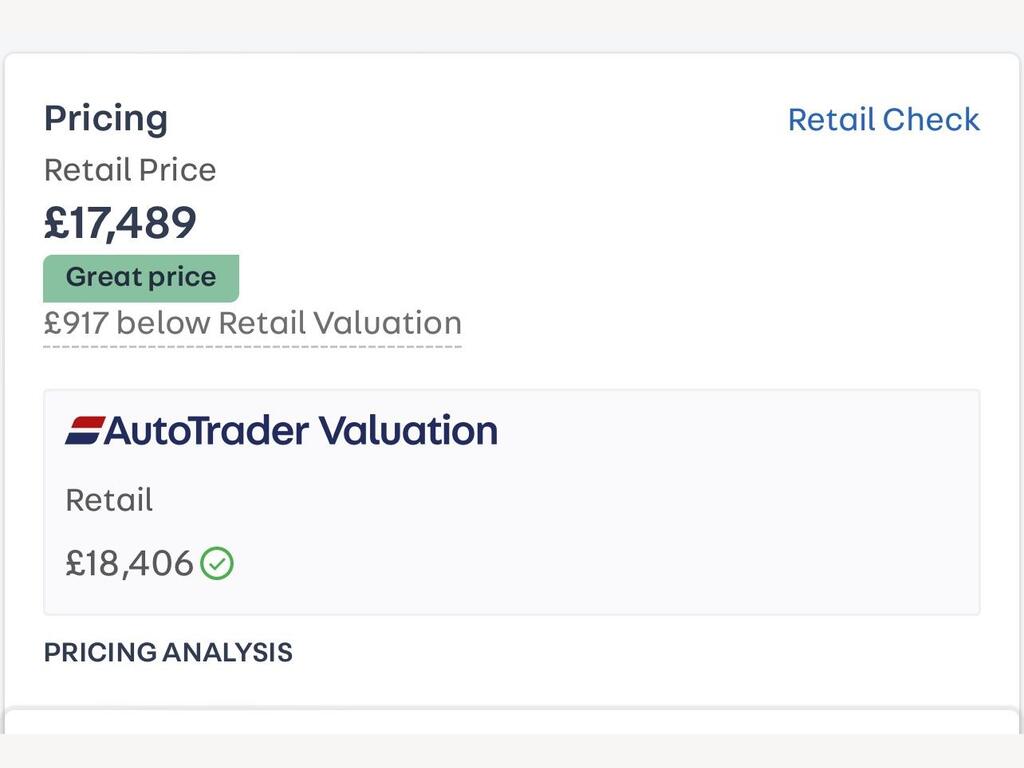
Task: Click the Retail Price label
Action: point(130,170)
